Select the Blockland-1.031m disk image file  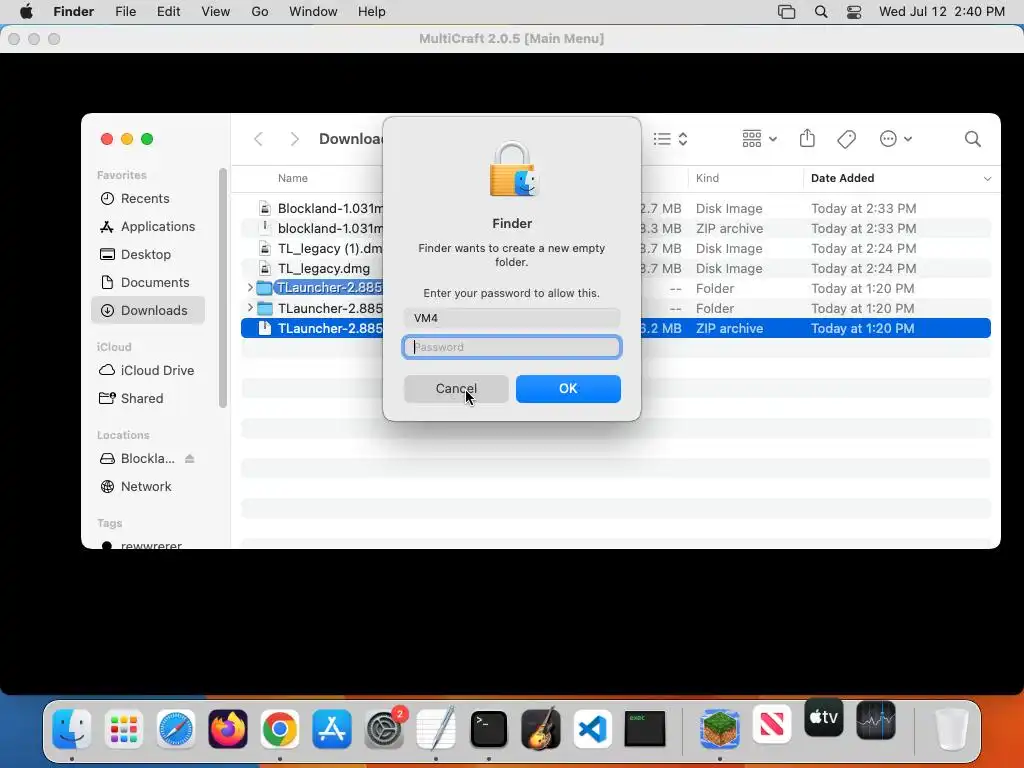616,208
